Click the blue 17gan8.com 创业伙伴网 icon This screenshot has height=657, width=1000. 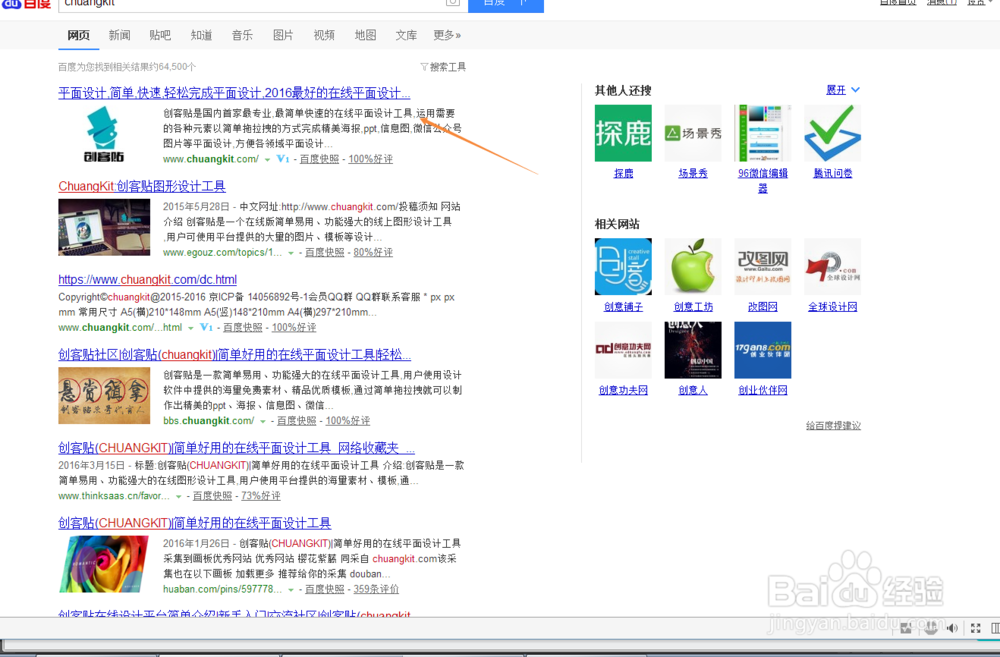(x=763, y=350)
